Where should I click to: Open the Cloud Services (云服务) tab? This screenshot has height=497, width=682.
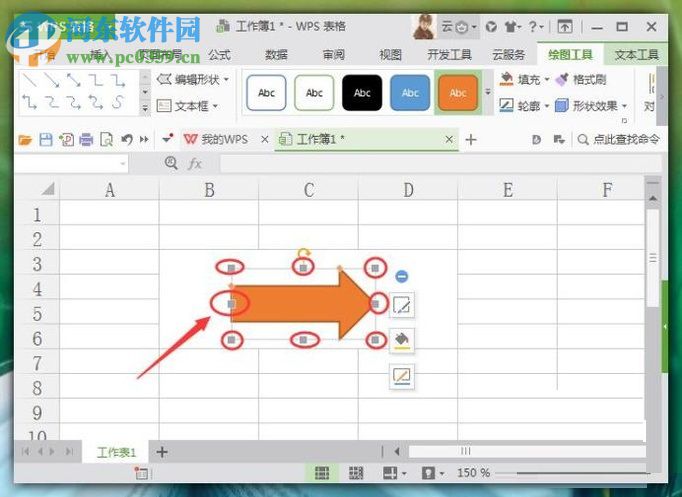point(508,55)
